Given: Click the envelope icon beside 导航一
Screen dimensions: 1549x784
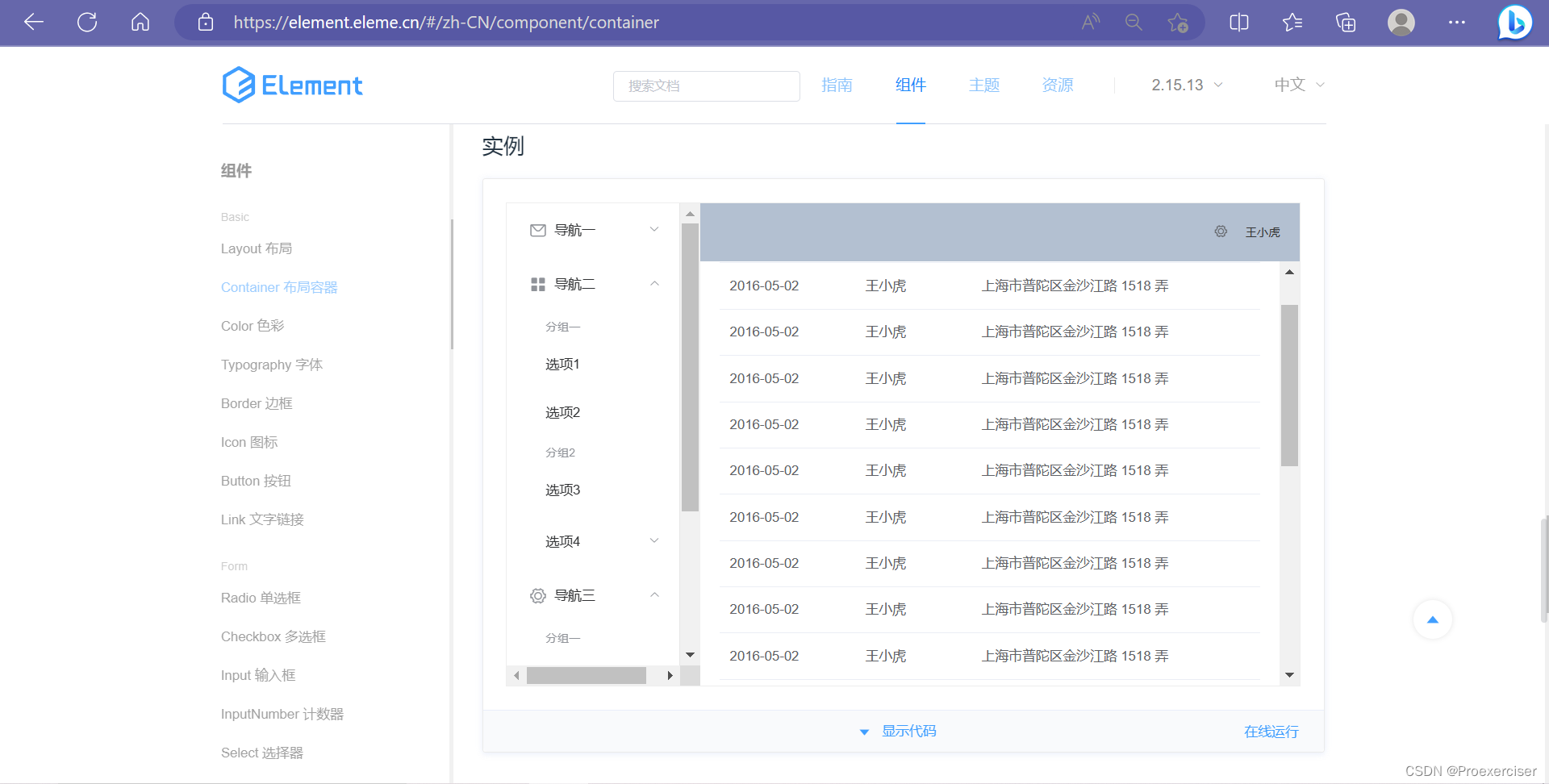Looking at the screenshot, I should coord(538,230).
